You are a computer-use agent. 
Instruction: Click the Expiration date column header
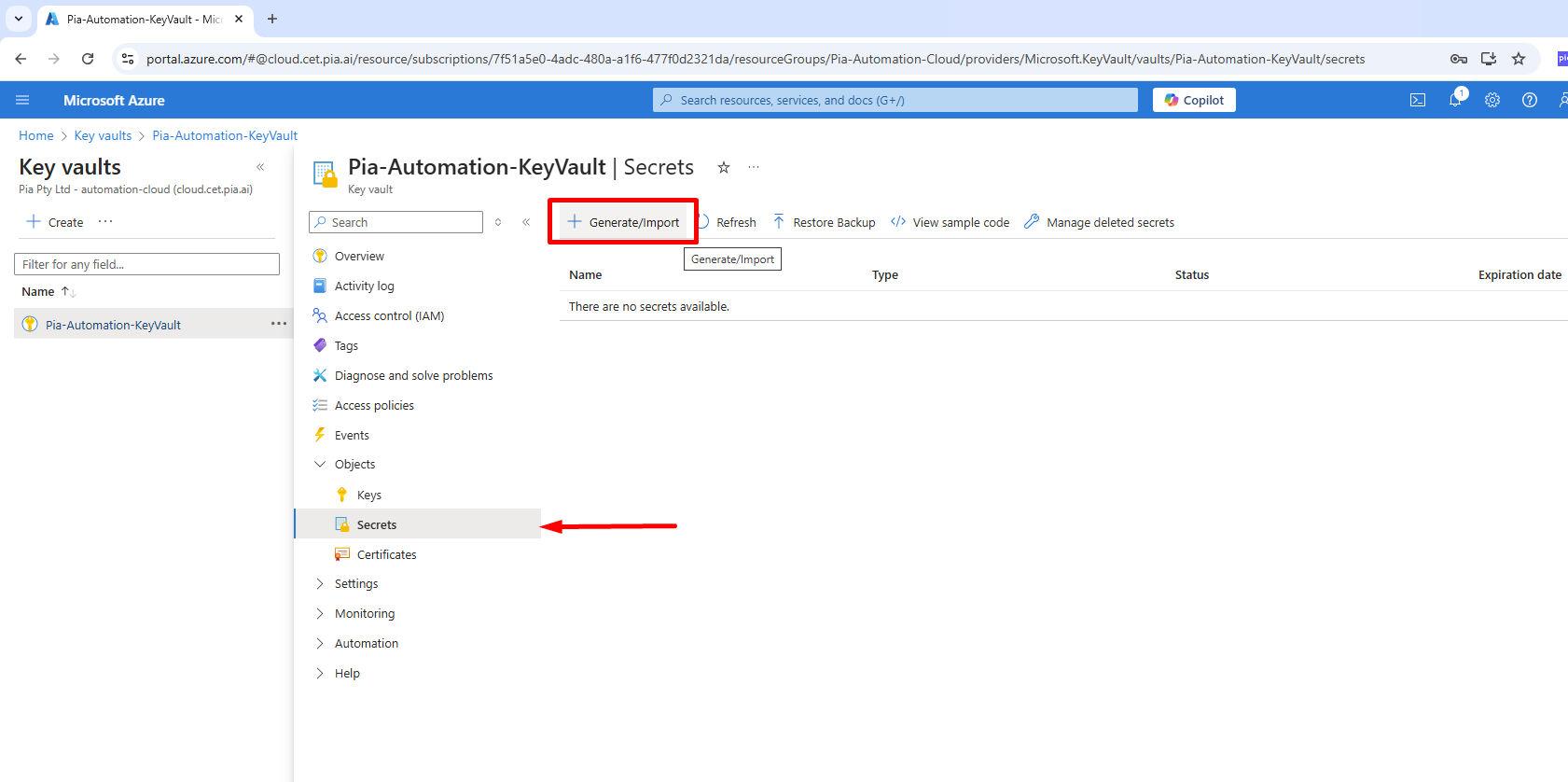click(1519, 274)
